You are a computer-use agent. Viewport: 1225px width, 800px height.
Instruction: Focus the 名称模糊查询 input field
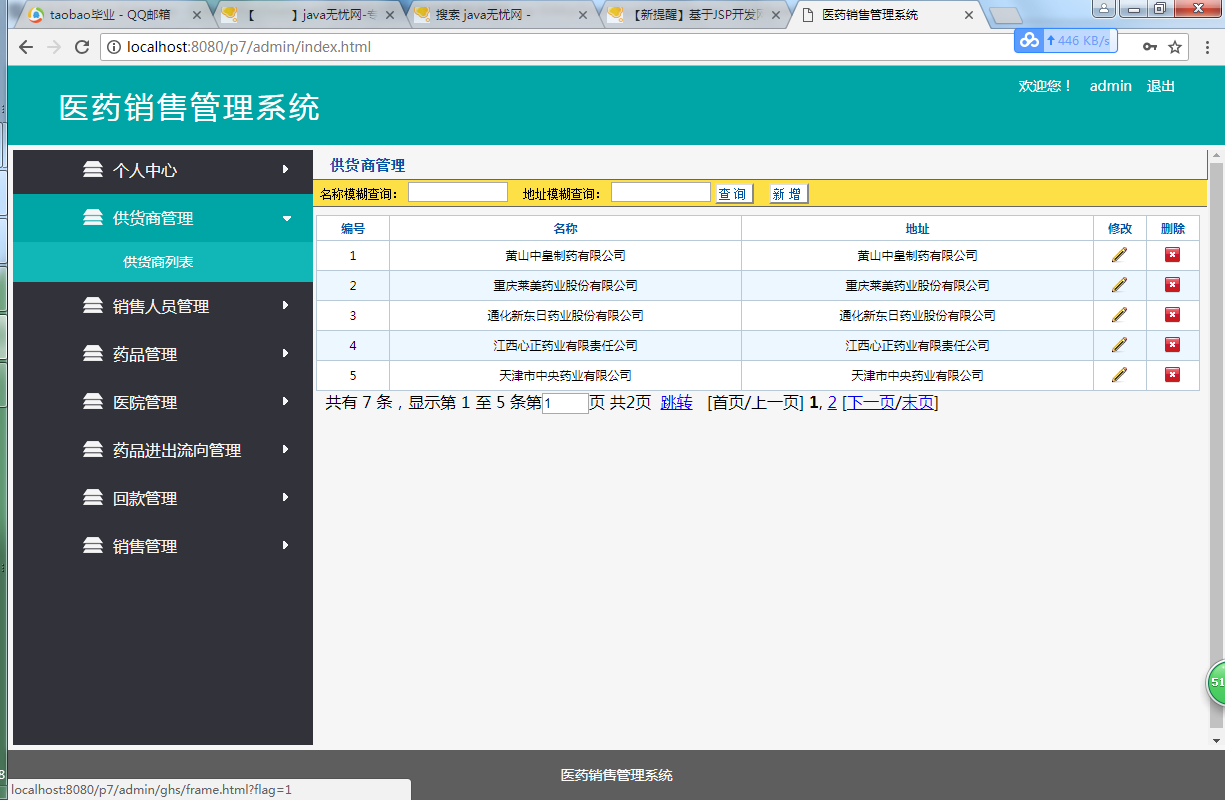pos(458,192)
